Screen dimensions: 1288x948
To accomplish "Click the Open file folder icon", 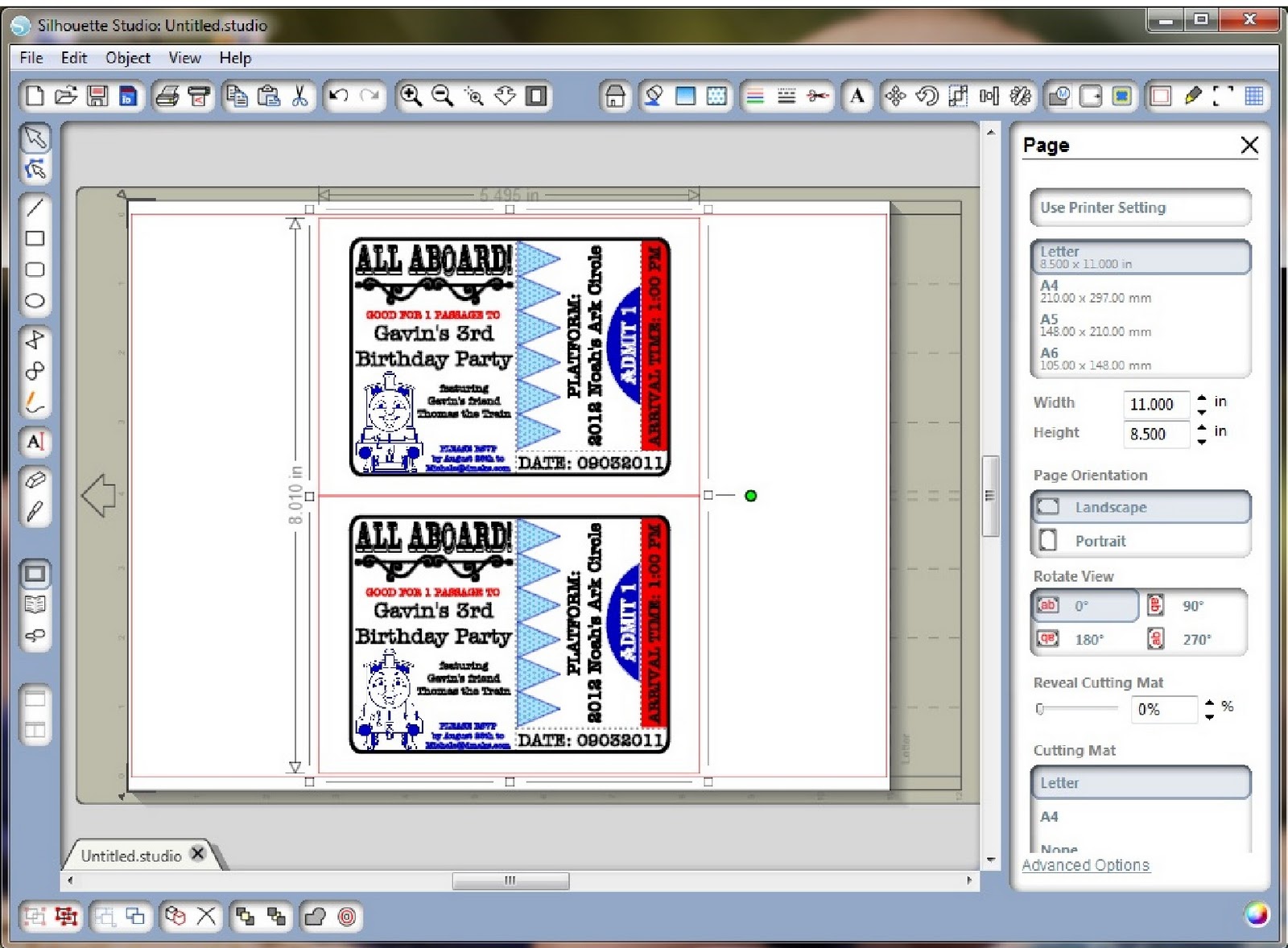I will tap(66, 97).
